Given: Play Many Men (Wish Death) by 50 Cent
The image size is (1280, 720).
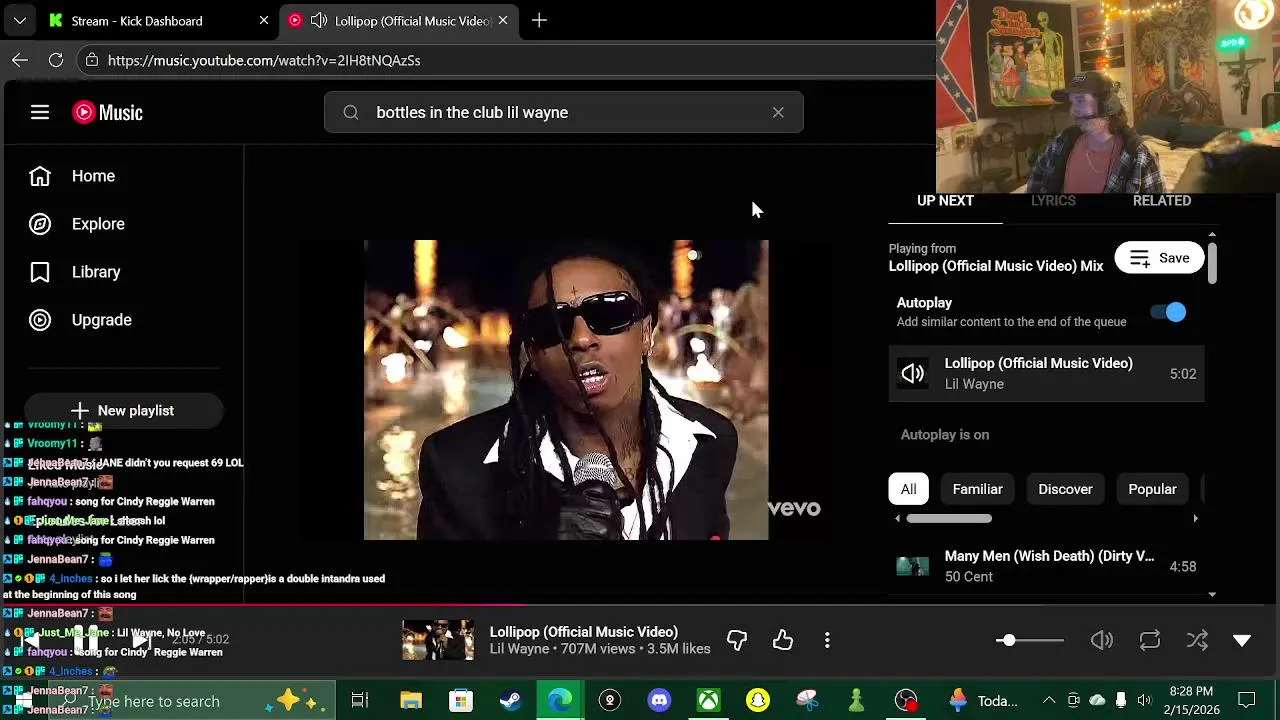Looking at the screenshot, I should click(x=1046, y=566).
